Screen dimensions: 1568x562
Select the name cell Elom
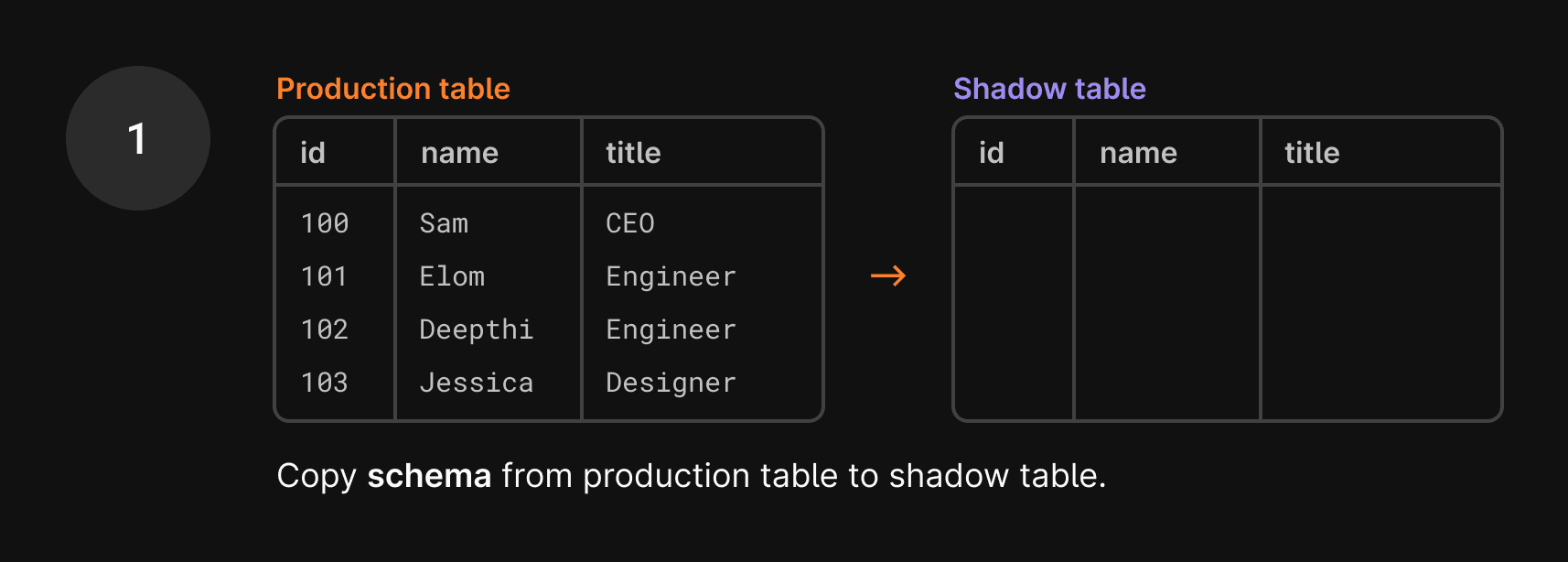coord(452,276)
